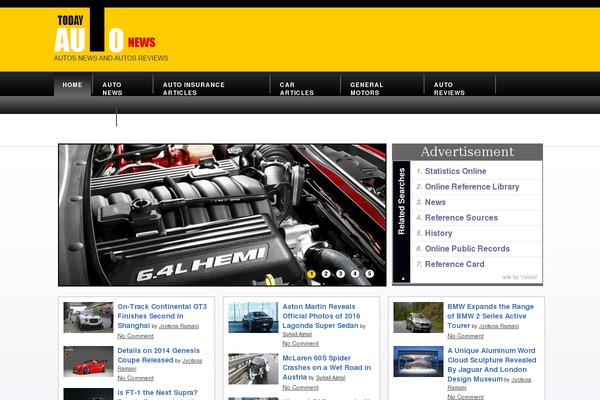Click the News related search link
600x400 pixels.
435,202
